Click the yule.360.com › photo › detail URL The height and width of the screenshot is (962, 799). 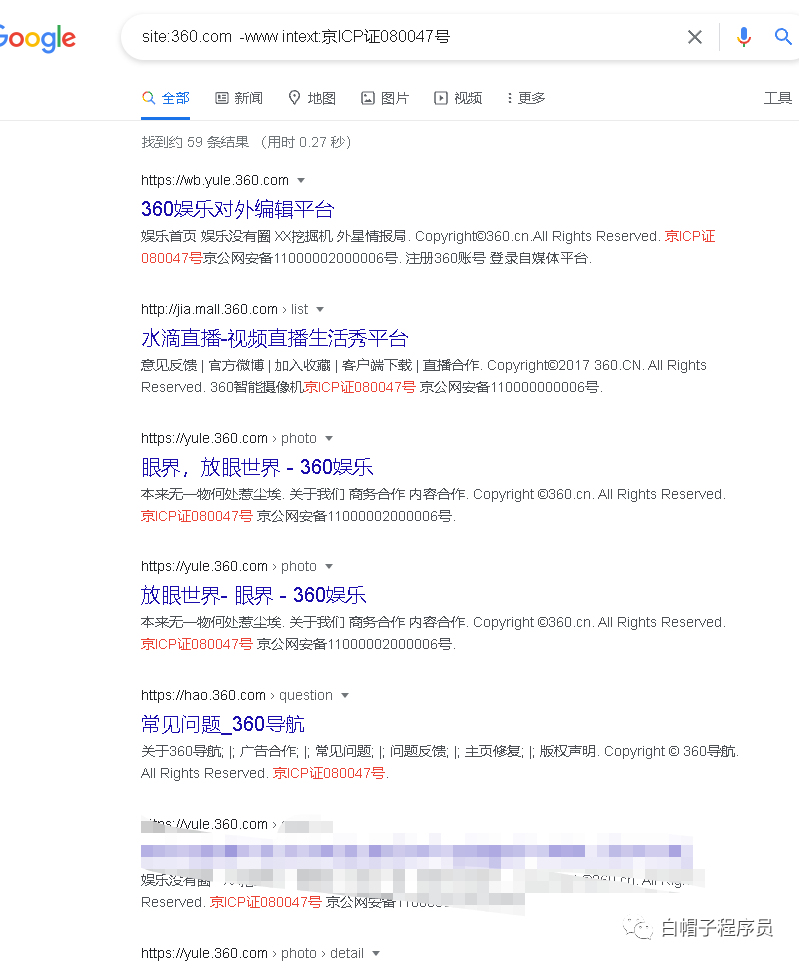point(252,953)
